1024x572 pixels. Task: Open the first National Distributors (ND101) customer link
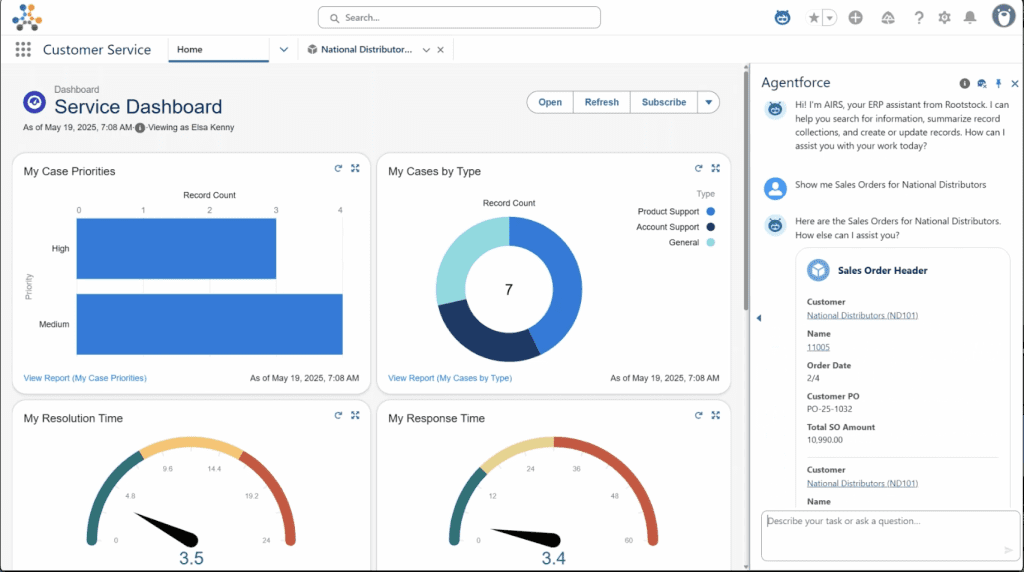point(862,315)
